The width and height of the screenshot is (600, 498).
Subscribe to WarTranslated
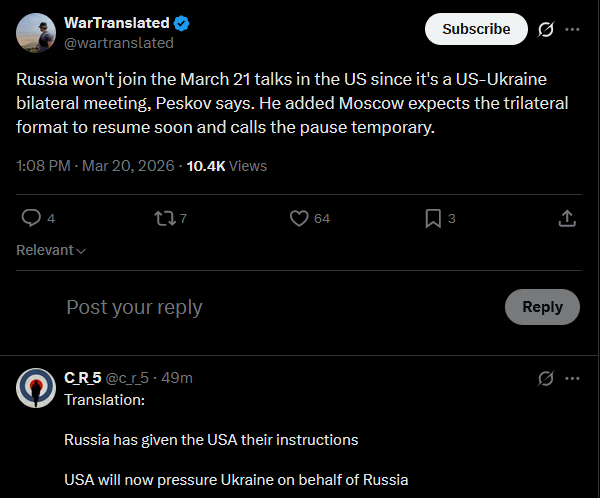click(476, 29)
